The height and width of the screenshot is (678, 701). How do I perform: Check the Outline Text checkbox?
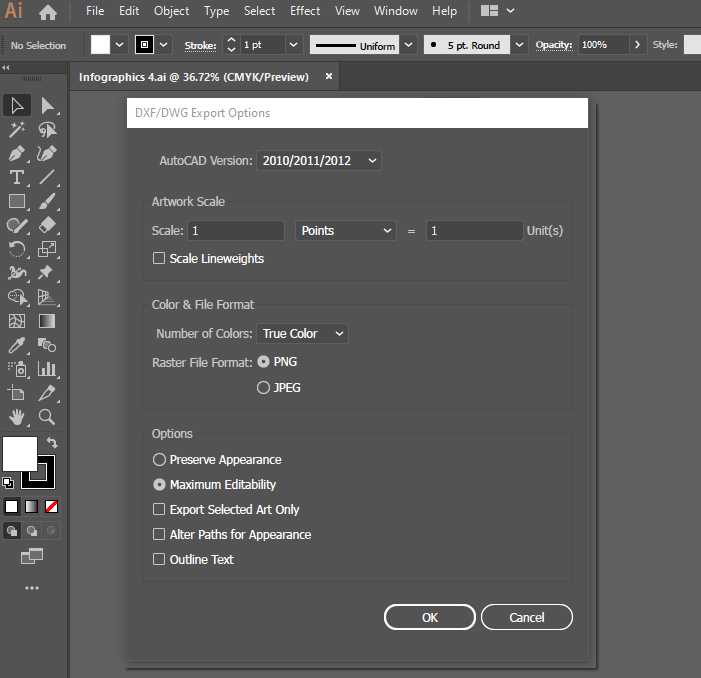point(159,559)
